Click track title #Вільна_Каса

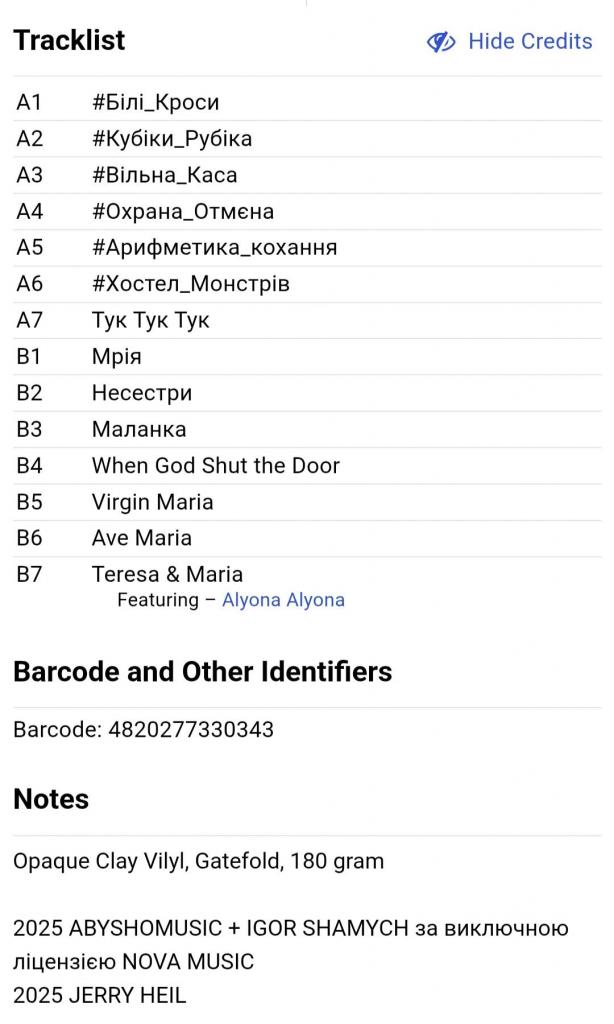164,175
